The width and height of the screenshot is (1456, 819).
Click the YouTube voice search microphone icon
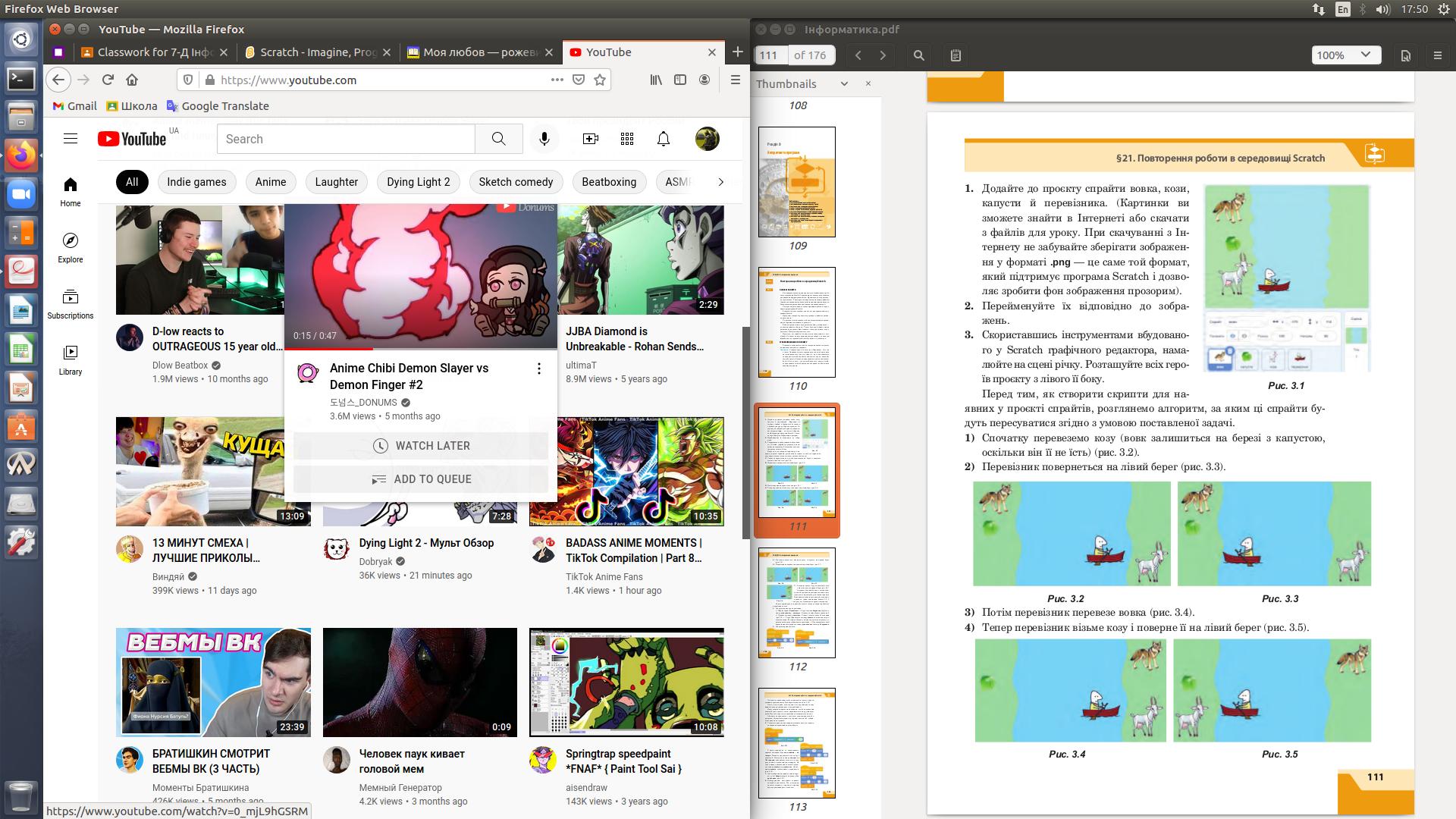pyautogui.click(x=544, y=139)
